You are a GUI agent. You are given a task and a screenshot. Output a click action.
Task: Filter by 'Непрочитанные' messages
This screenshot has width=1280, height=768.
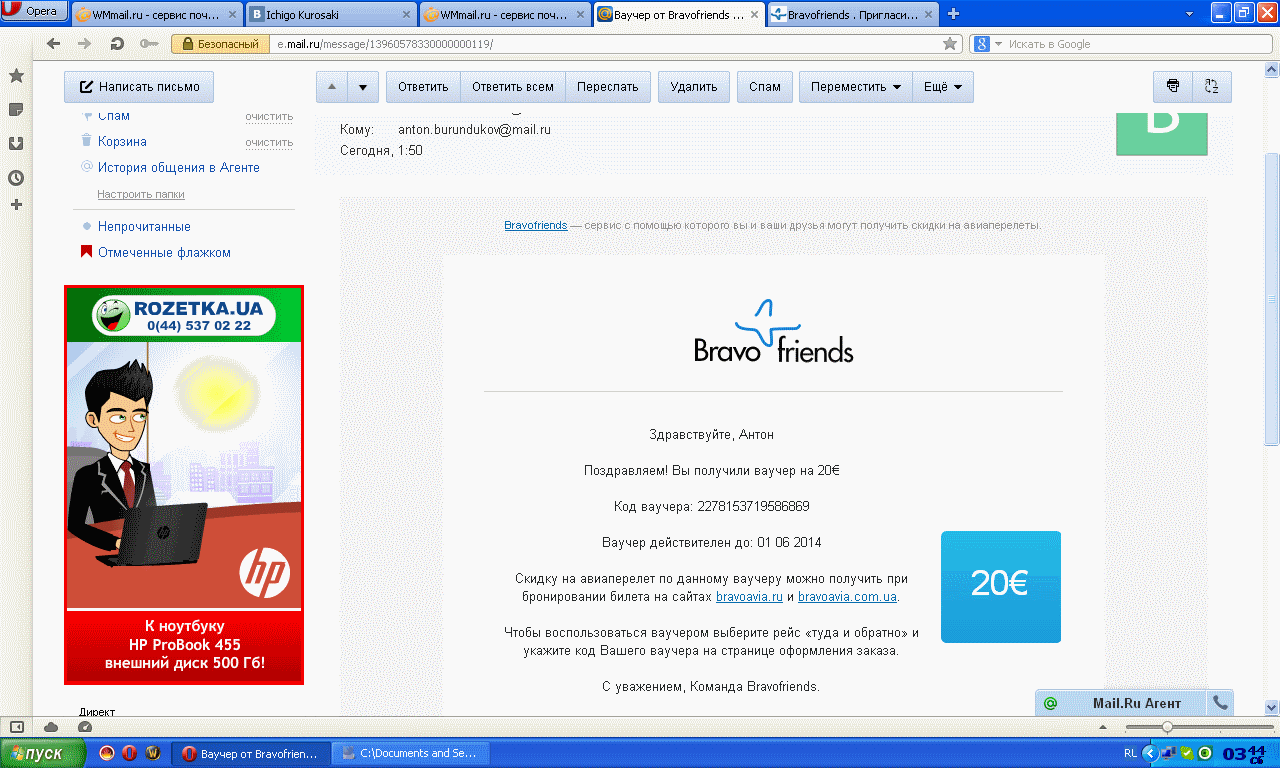click(x=144, y=227)
